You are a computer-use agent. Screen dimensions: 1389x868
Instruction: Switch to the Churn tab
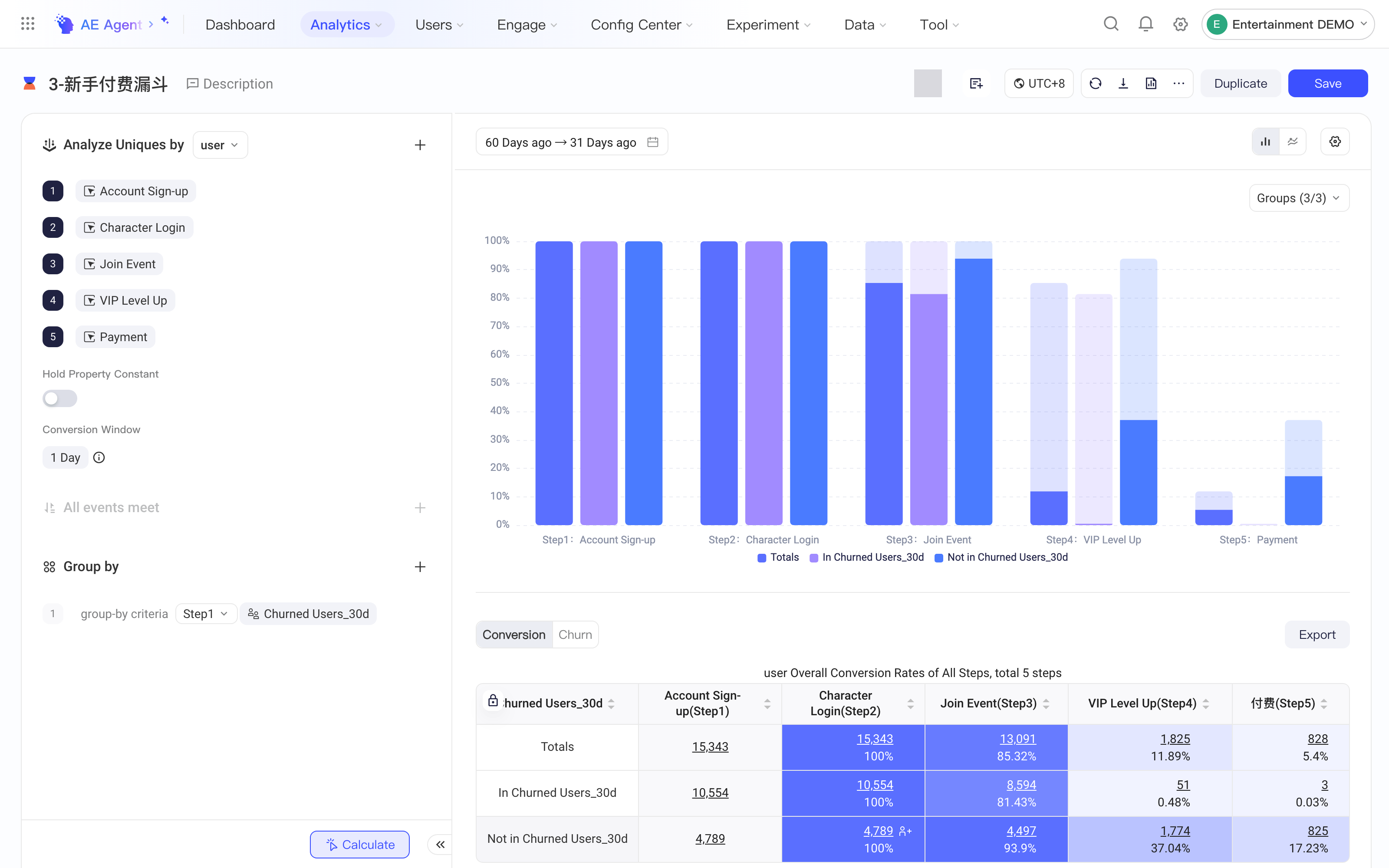(x=575, y=635)
